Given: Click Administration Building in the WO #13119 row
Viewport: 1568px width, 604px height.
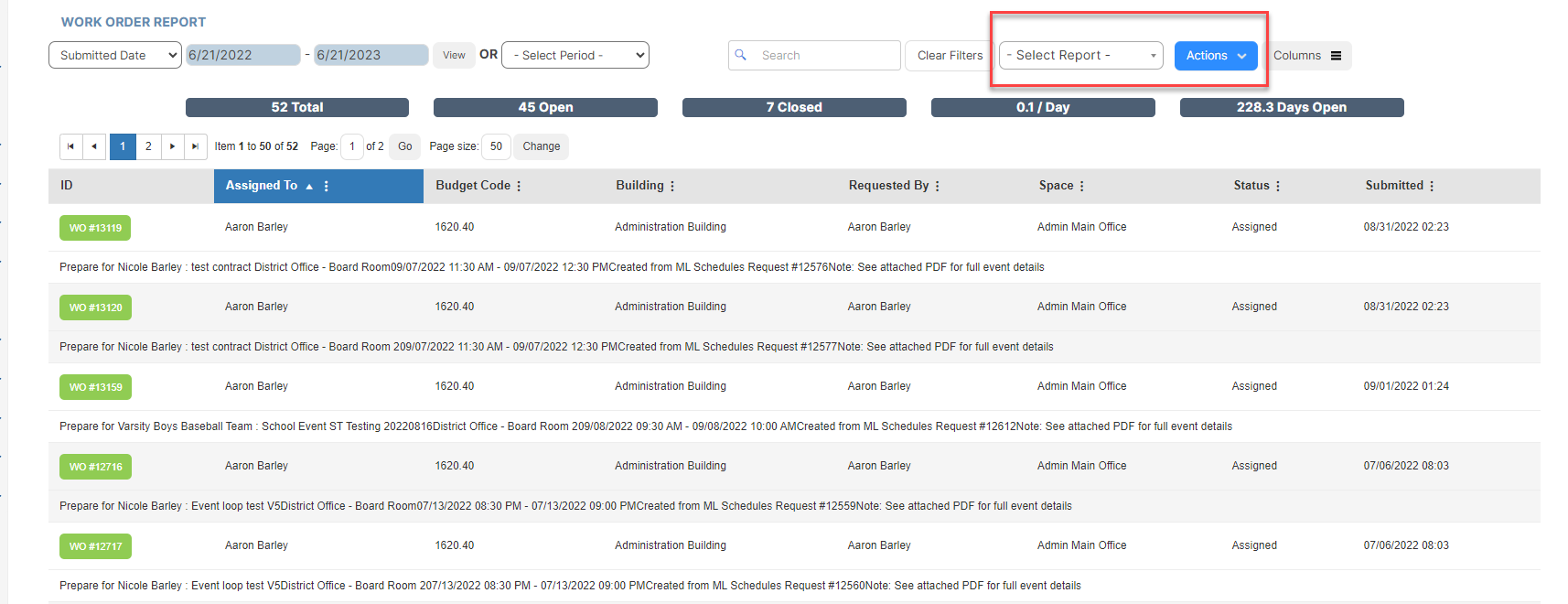Looking at the screenshot, I should coord(671,227).
